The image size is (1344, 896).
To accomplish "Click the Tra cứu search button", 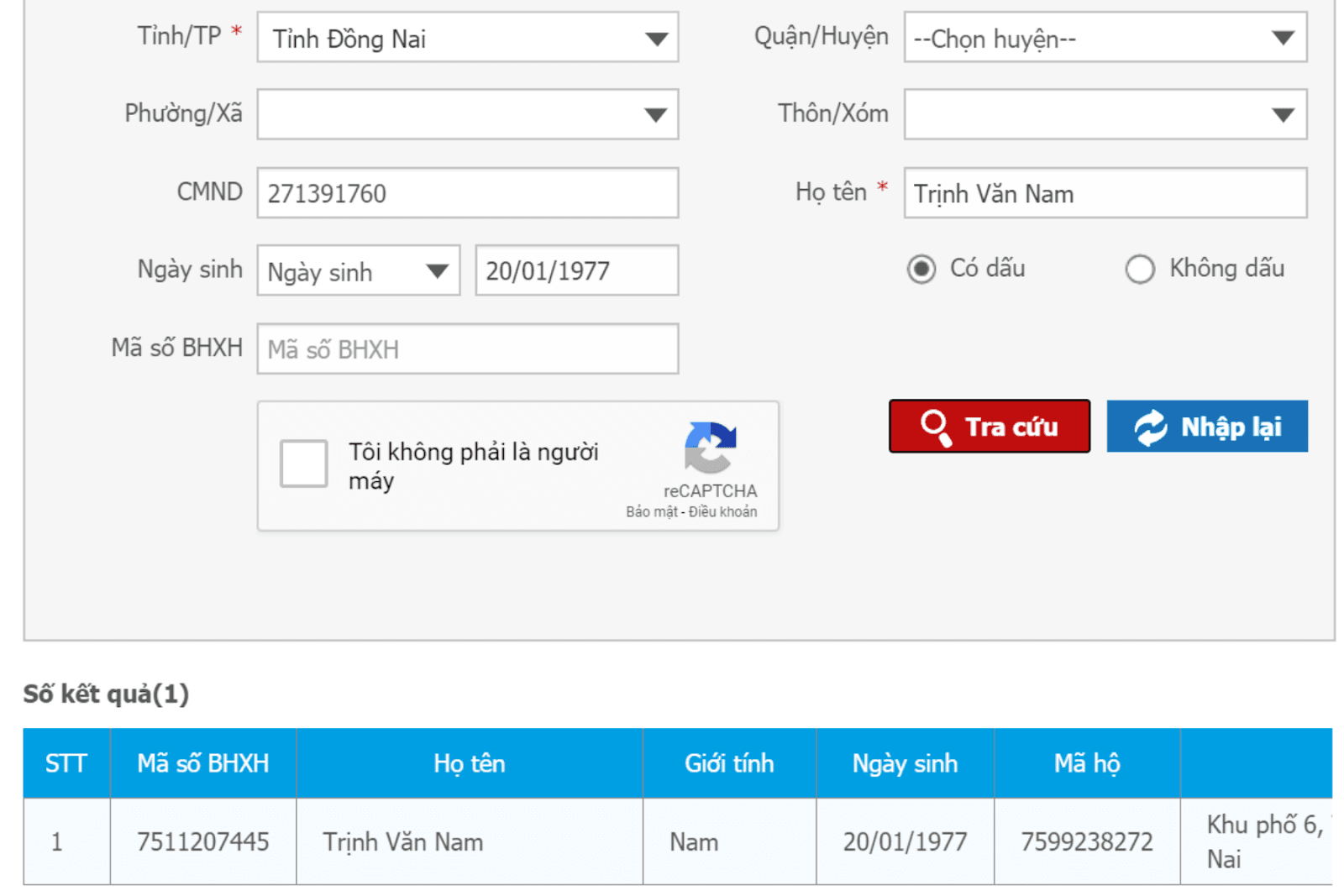I will click(990, 427).
